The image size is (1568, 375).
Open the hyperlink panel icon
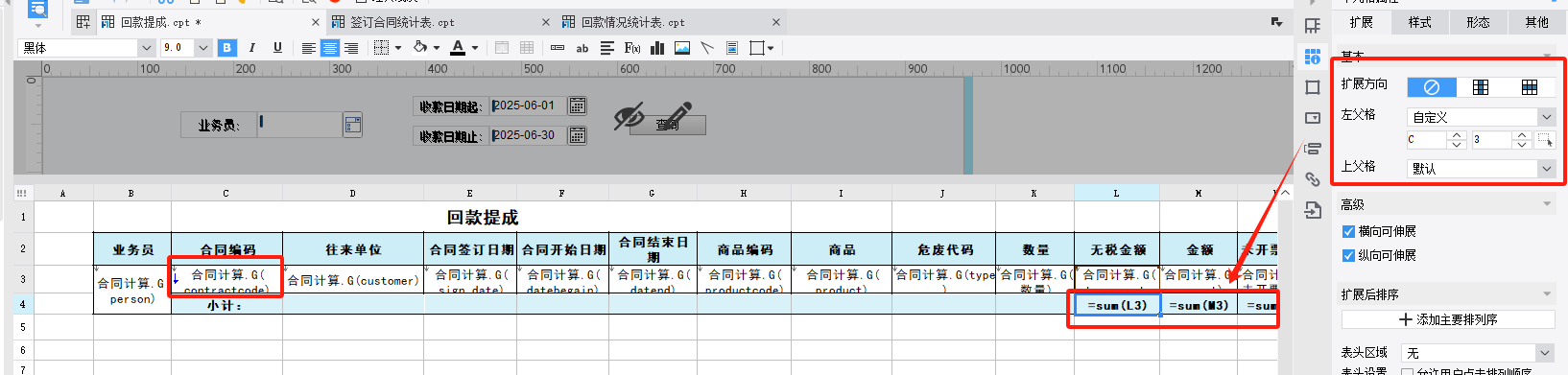tap(1313, 179)
